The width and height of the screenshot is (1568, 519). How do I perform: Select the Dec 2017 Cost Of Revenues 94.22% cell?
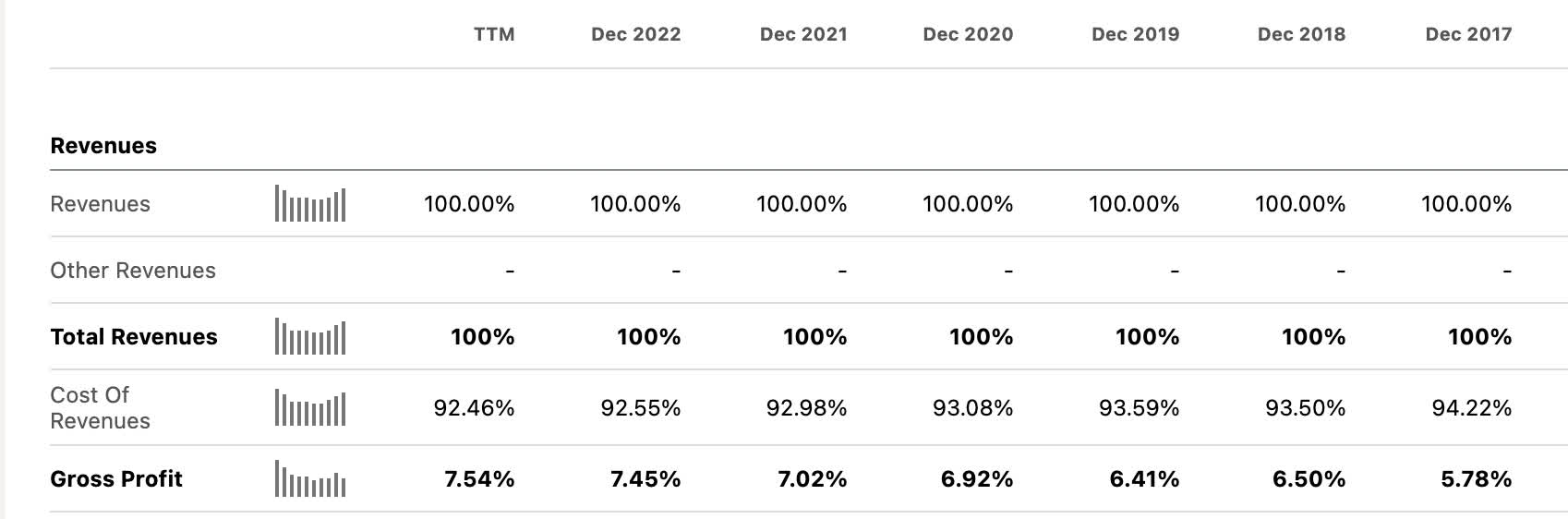coord(1471,408)
